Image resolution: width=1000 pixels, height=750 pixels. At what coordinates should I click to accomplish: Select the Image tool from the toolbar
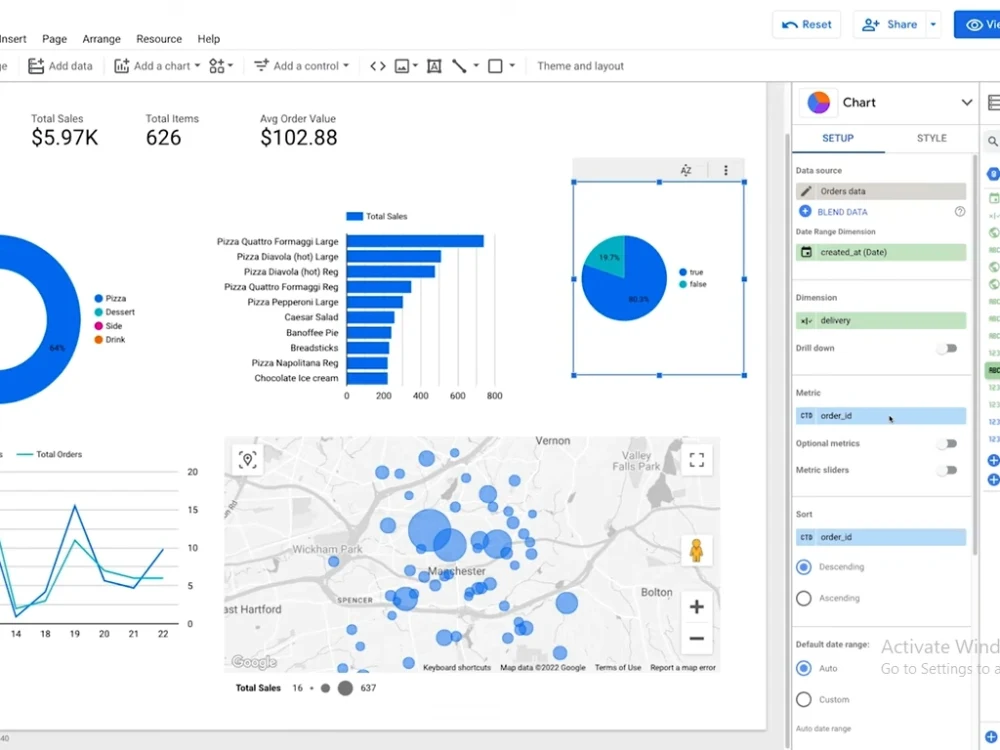[x=402, y=65]
